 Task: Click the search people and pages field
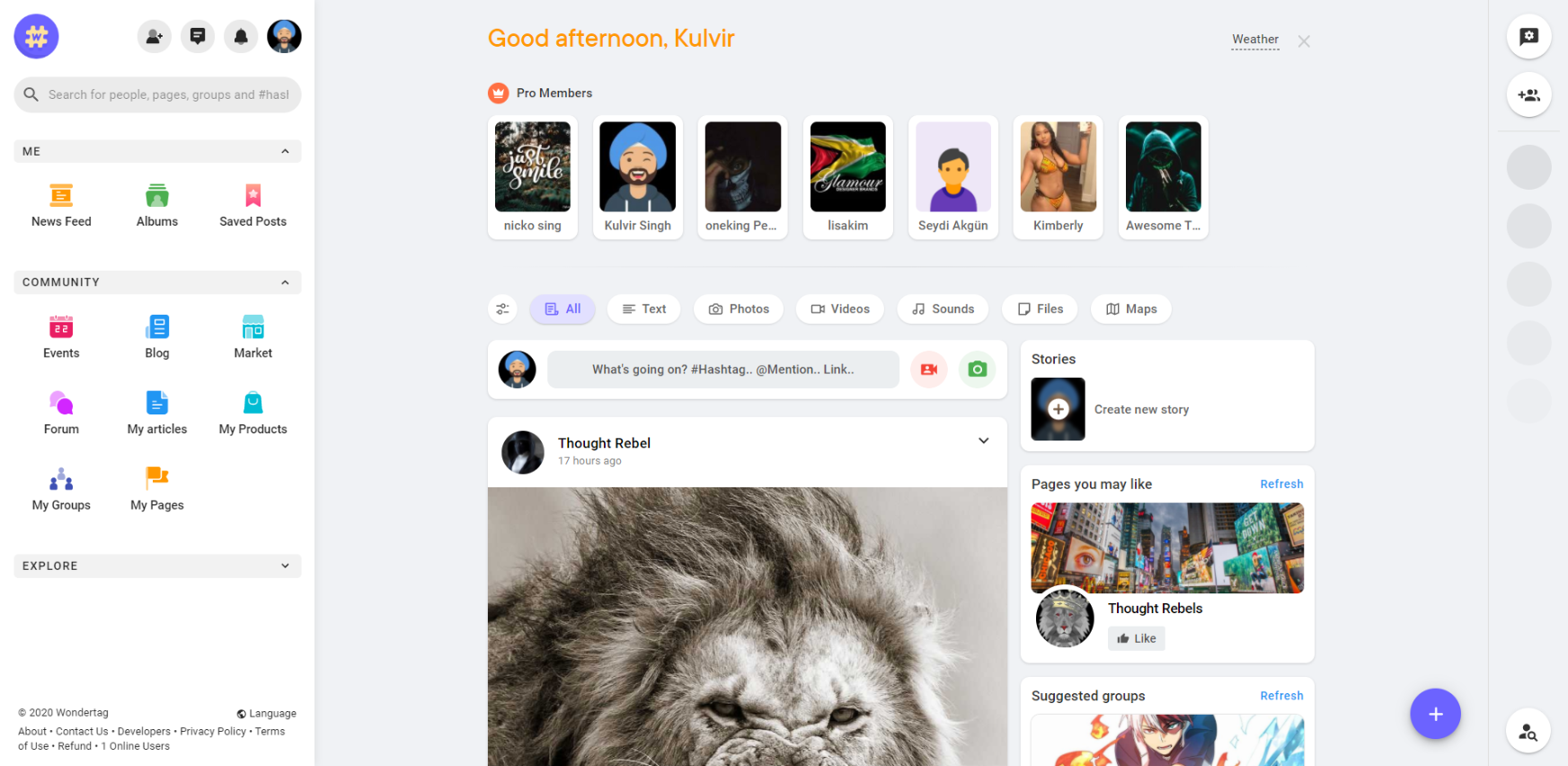coord(157,94)
